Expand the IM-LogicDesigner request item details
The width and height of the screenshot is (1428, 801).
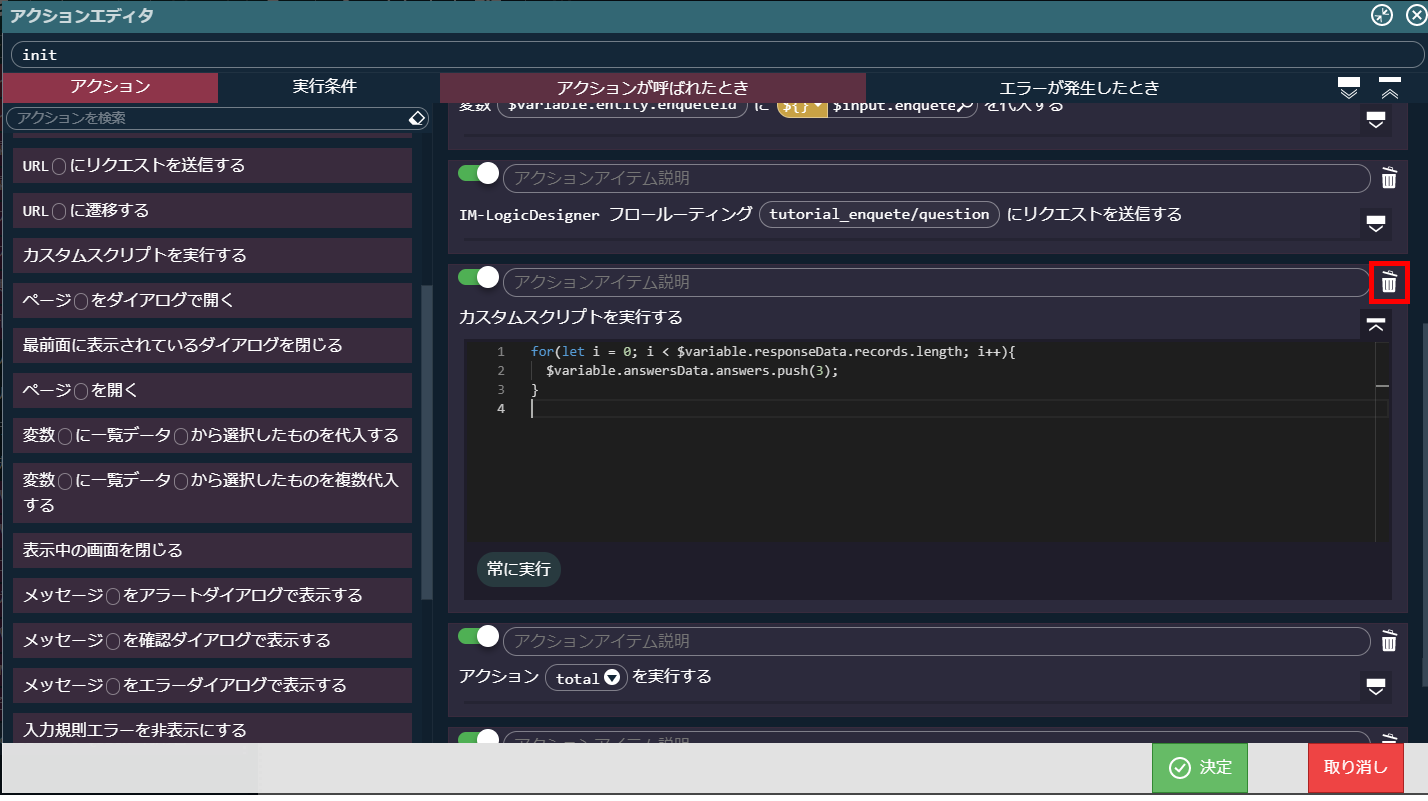coord(1376,223)
